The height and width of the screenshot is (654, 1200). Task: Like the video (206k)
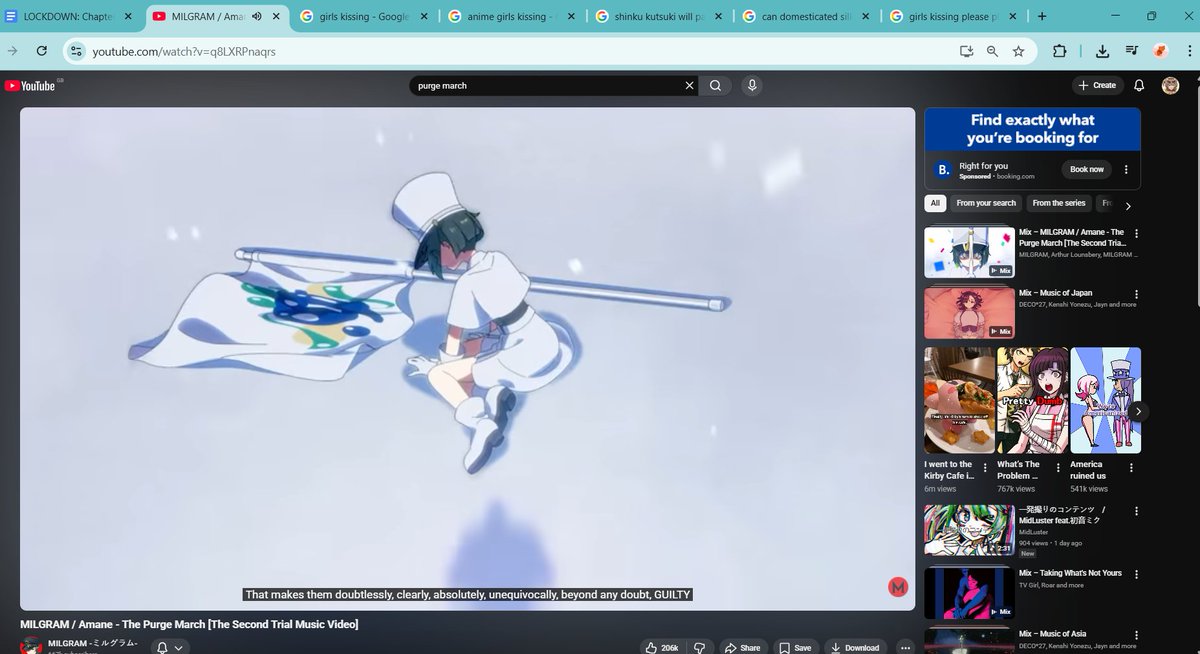(x=662, y=647)
